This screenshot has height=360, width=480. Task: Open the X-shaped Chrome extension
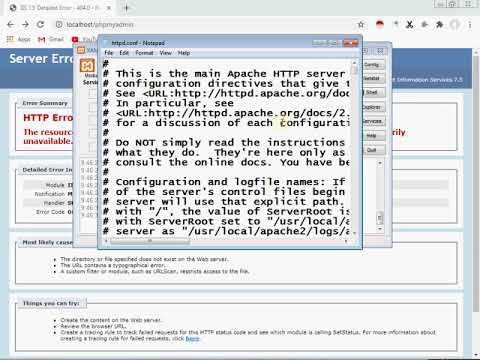[409, 24]
